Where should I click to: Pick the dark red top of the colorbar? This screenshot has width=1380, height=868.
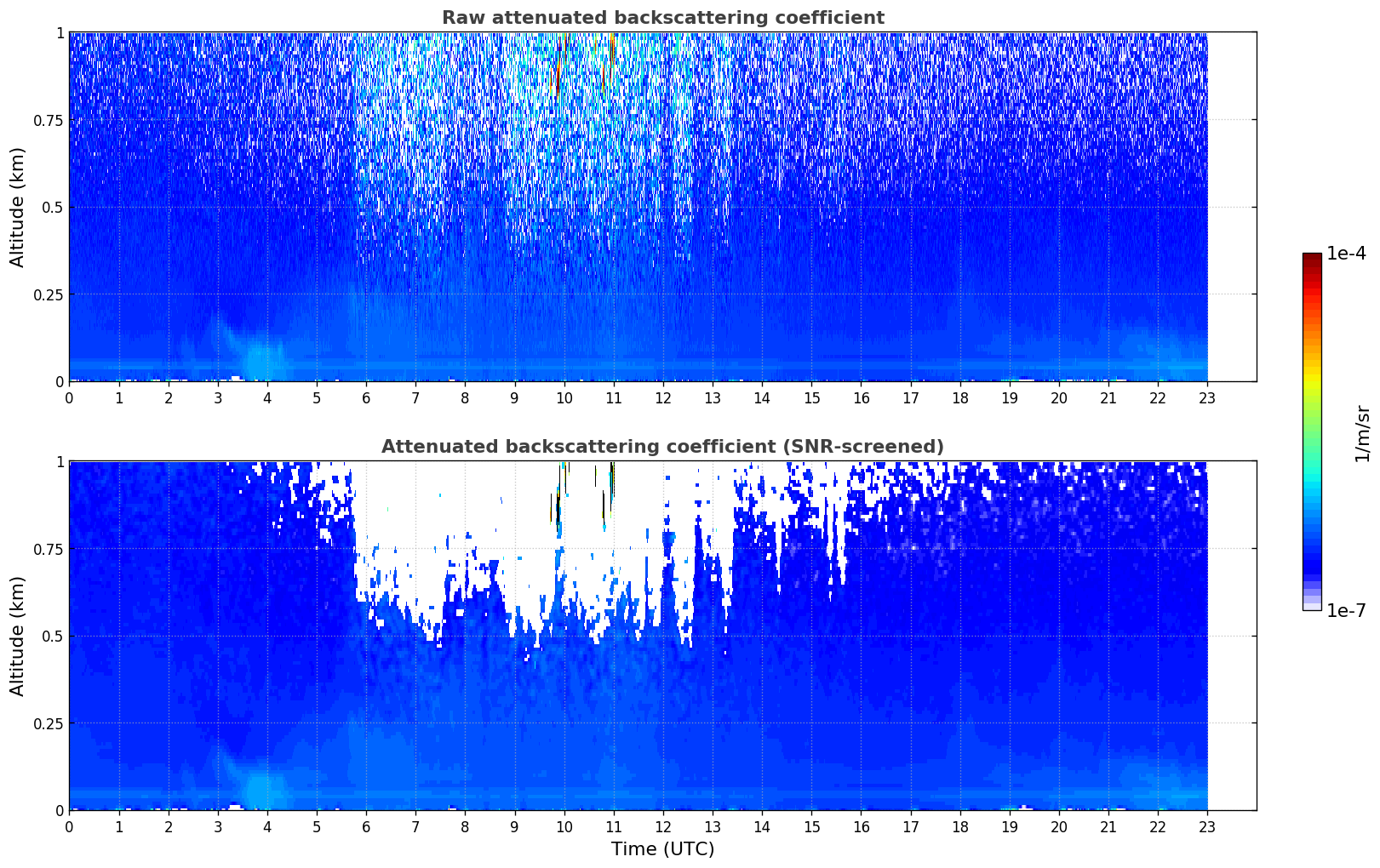coord(1311,258)
